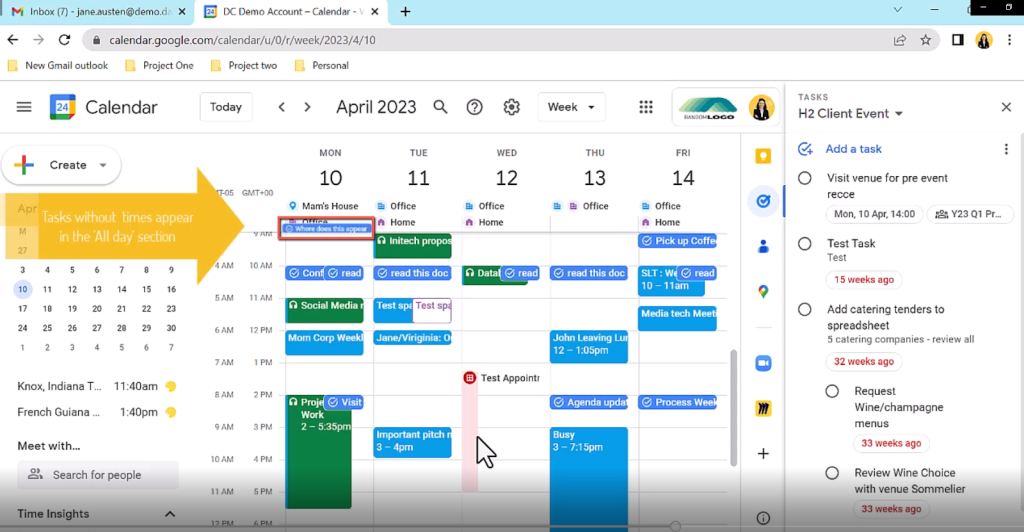The height and width of the screenshot is (532, 1024).
Task: Open Google Keep side panel icon
Action: pyautogui.click(x=763, y=156)
